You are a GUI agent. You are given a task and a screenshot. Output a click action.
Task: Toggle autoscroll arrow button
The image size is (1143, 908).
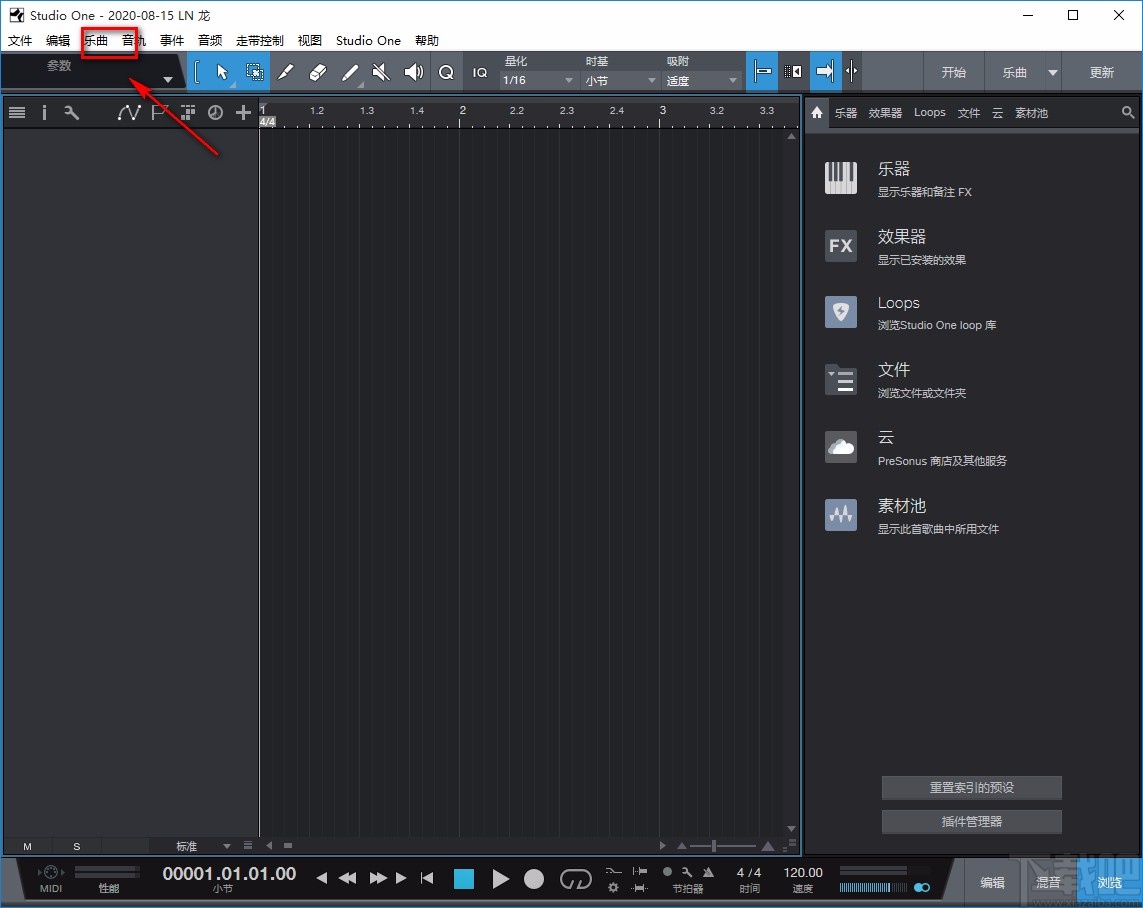(824, 71)
